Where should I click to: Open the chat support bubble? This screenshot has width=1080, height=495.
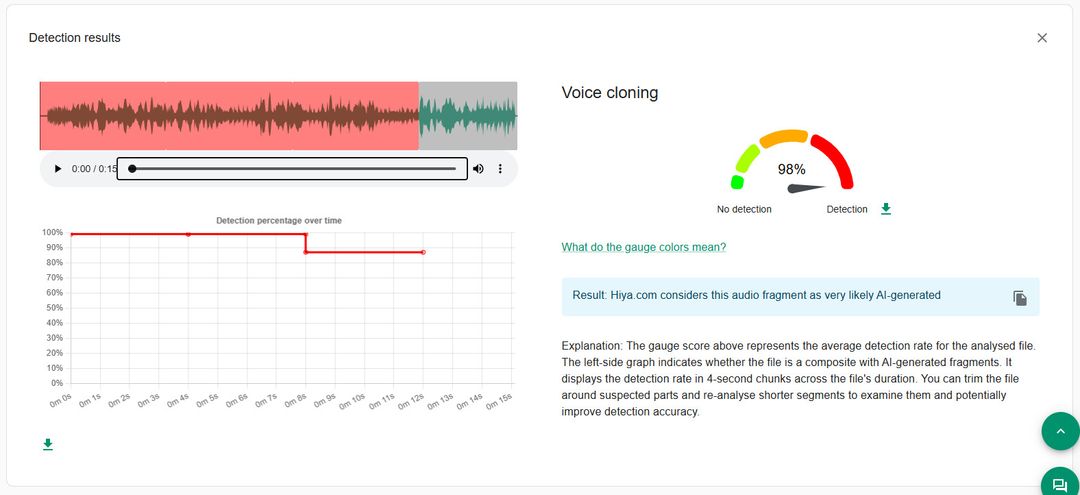point(1060,485)
